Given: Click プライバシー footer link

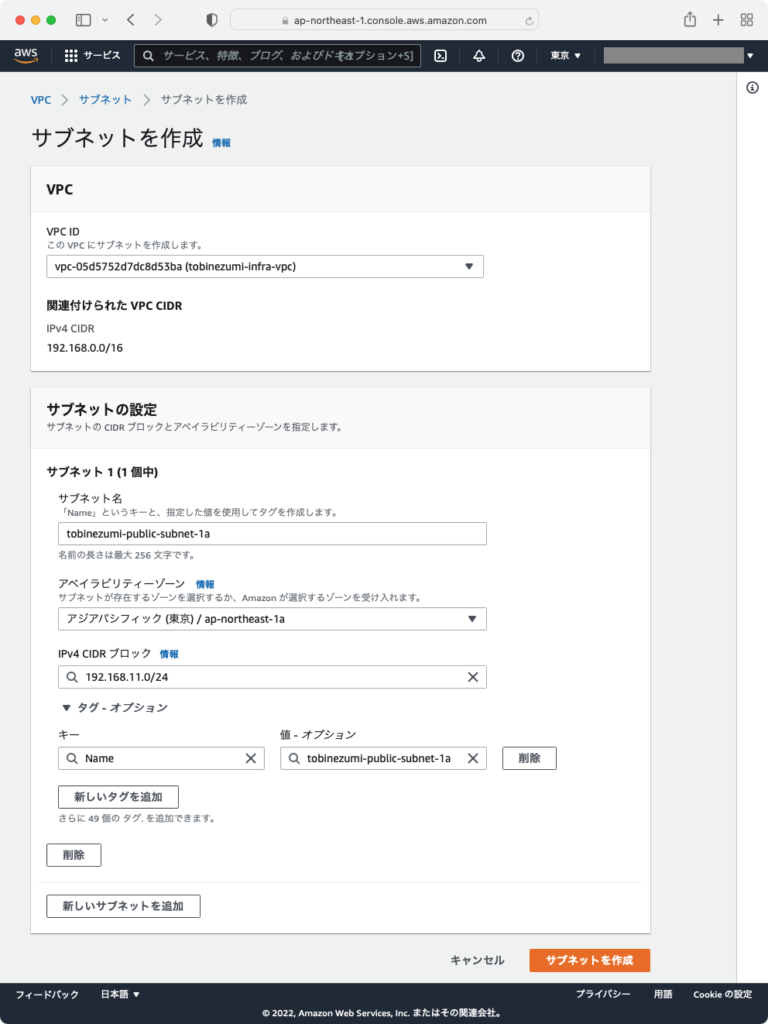Looking at the screenshot, I should tap(603, 994).
